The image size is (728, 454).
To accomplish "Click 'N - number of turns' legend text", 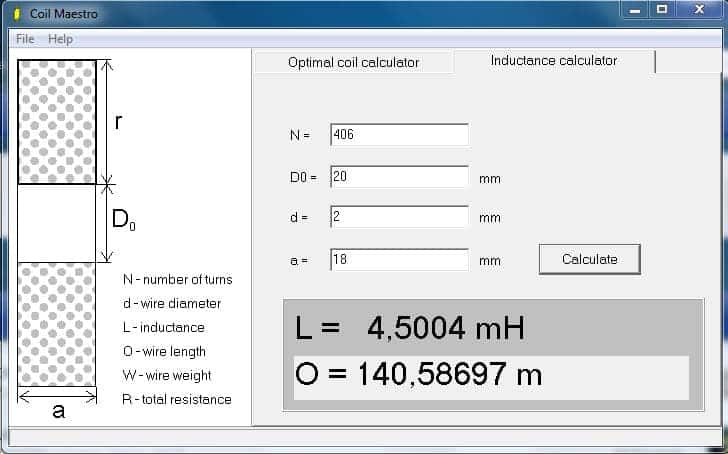I will click(177, 279).
